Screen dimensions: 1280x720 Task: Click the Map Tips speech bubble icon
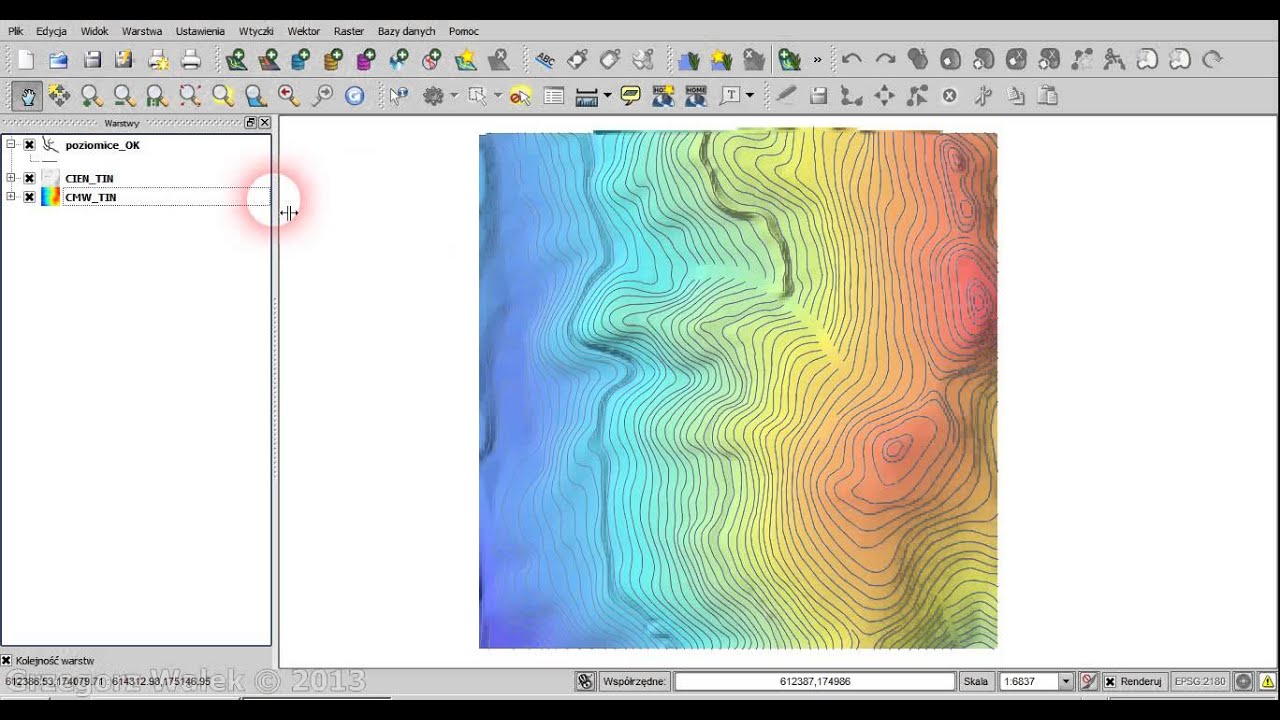point(630,96)
